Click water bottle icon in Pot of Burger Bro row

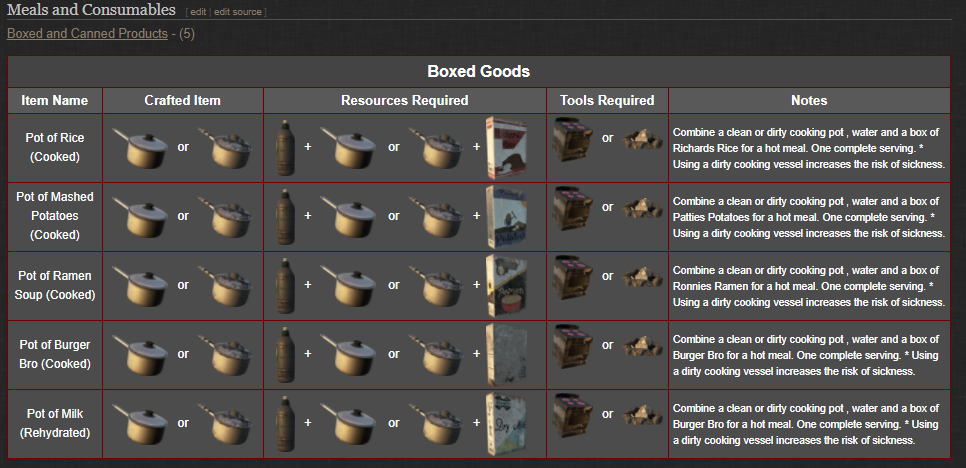point(285,355)
